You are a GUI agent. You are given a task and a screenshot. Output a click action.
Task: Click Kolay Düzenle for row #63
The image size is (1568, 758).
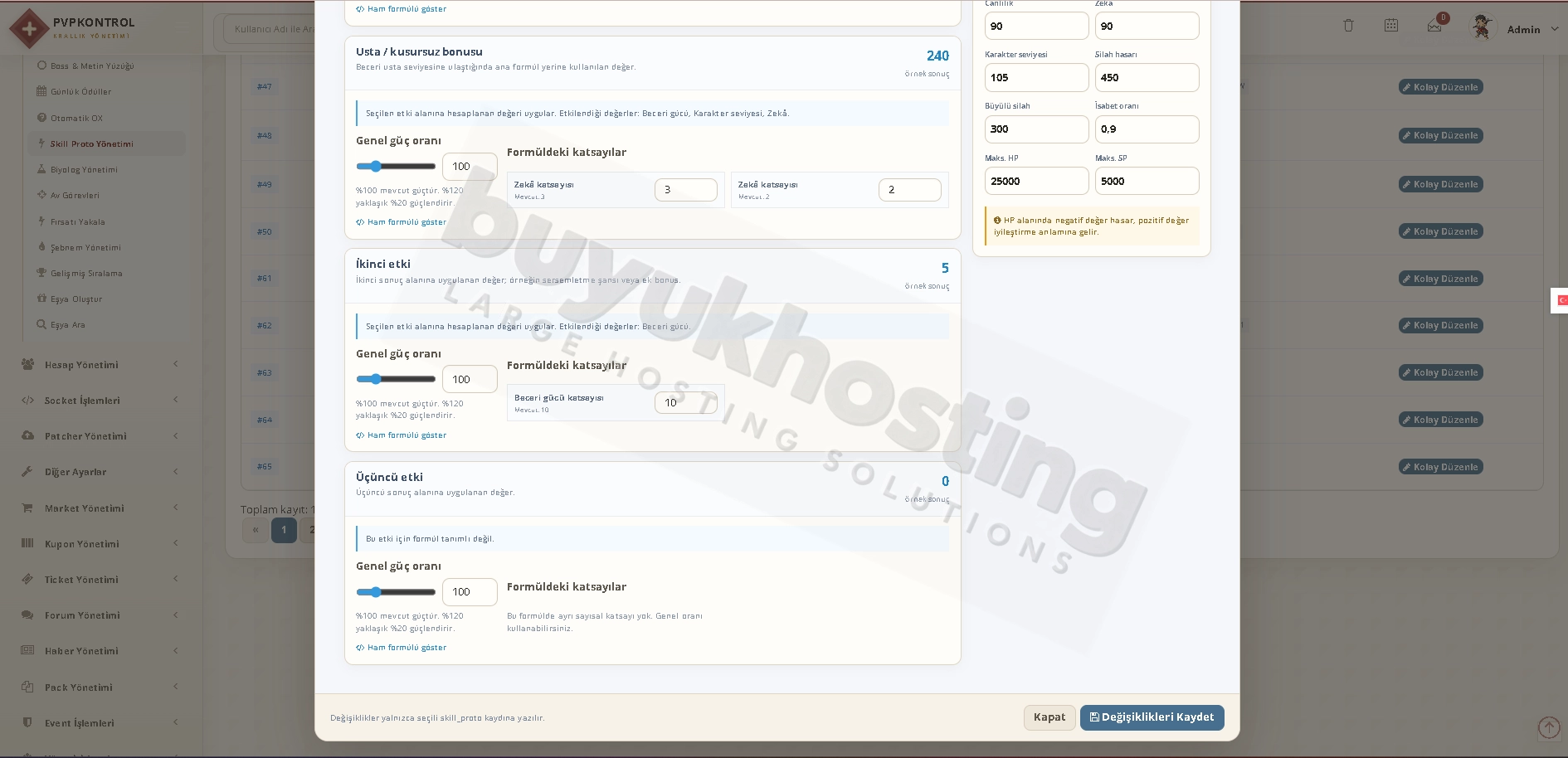coord(1441,372)
